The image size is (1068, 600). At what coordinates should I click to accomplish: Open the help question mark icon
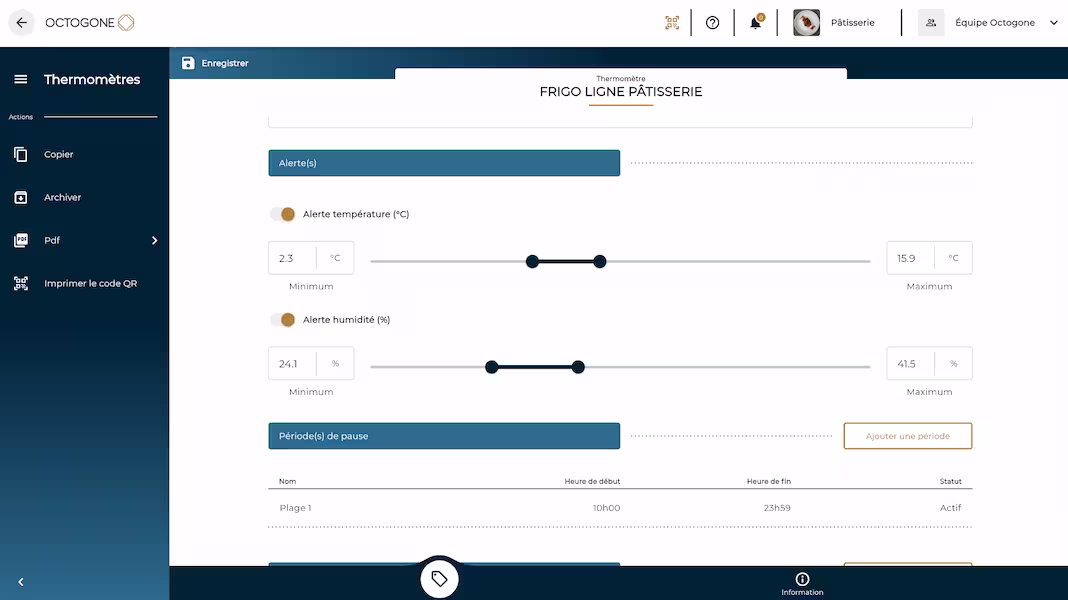(x=712, y=23)
